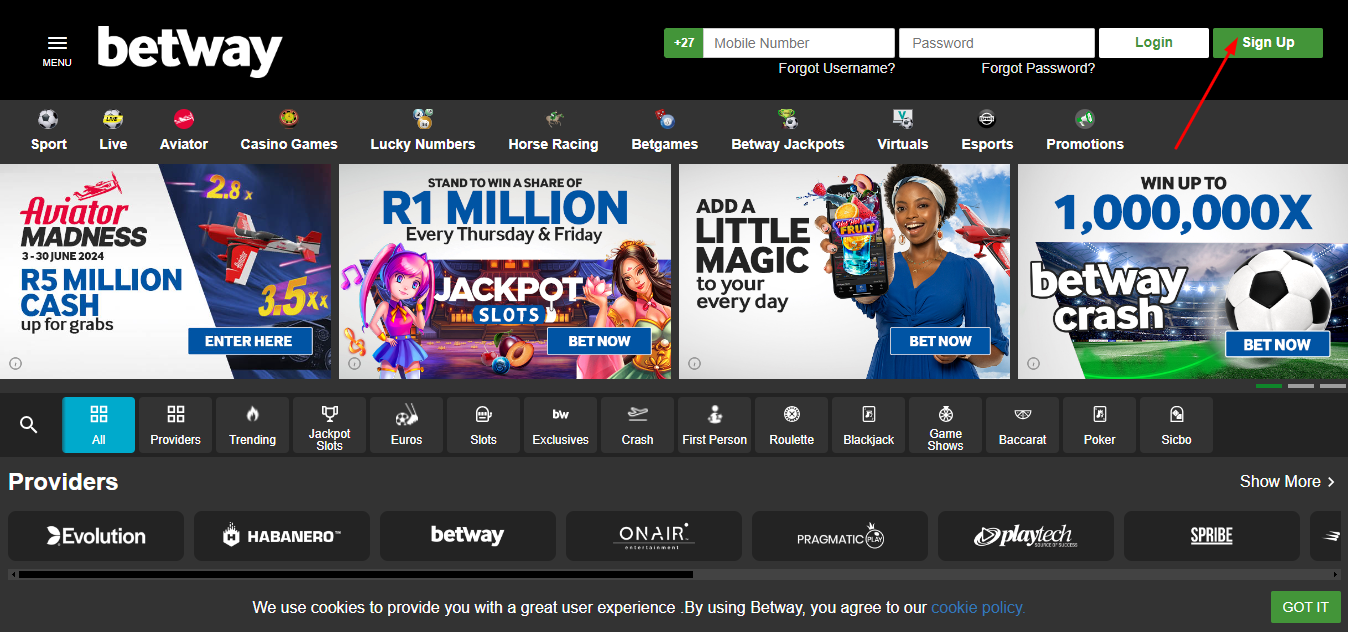Expand providers with Show More
Image resolution: width=1348 pixels, height=632 pixels.
click(x=1287, y=482)
